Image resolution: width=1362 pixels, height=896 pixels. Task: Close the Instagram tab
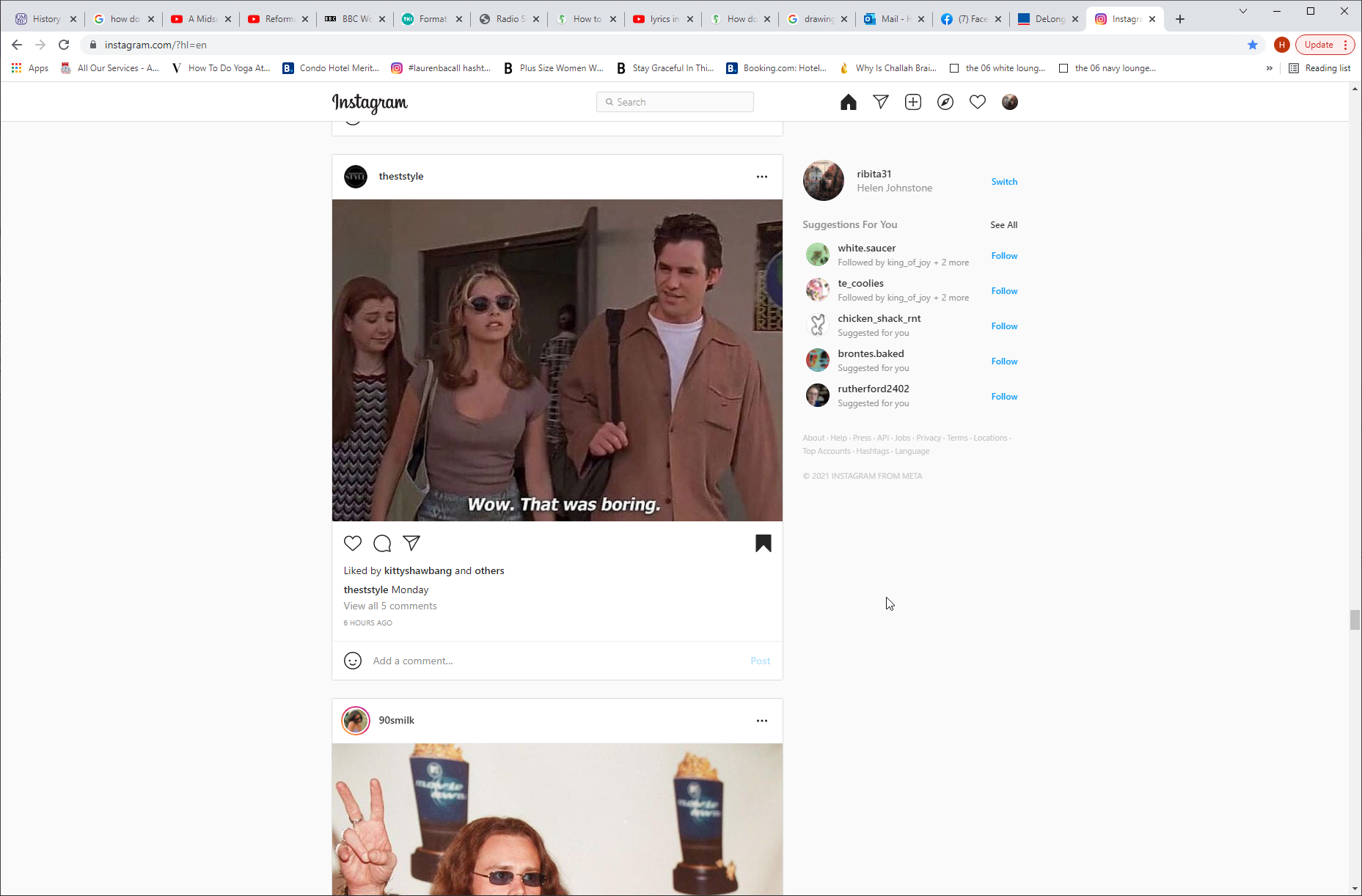(x=1152, y=19)
